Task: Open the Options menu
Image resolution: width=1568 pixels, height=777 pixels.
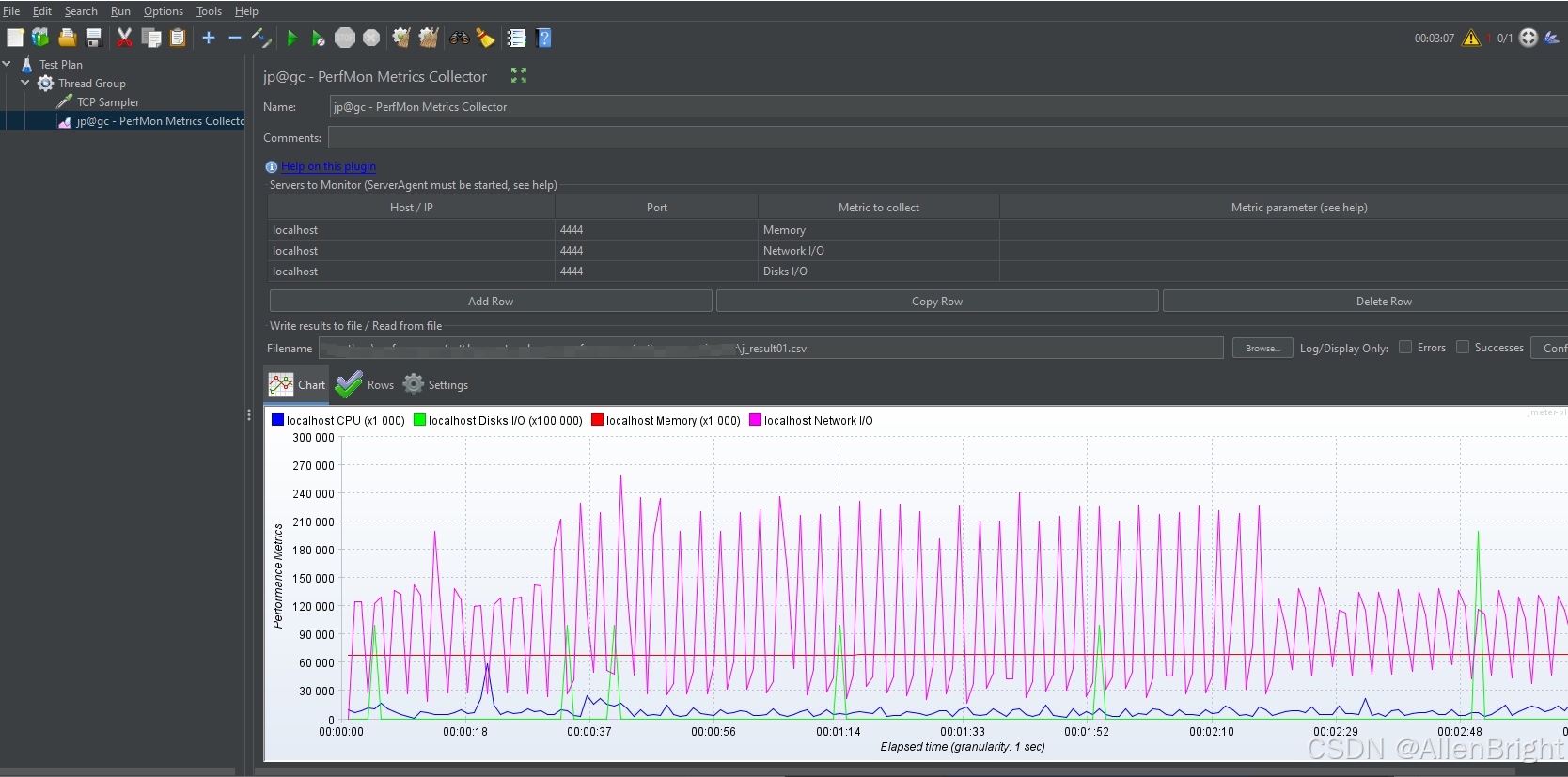Action: coord(164,11)
